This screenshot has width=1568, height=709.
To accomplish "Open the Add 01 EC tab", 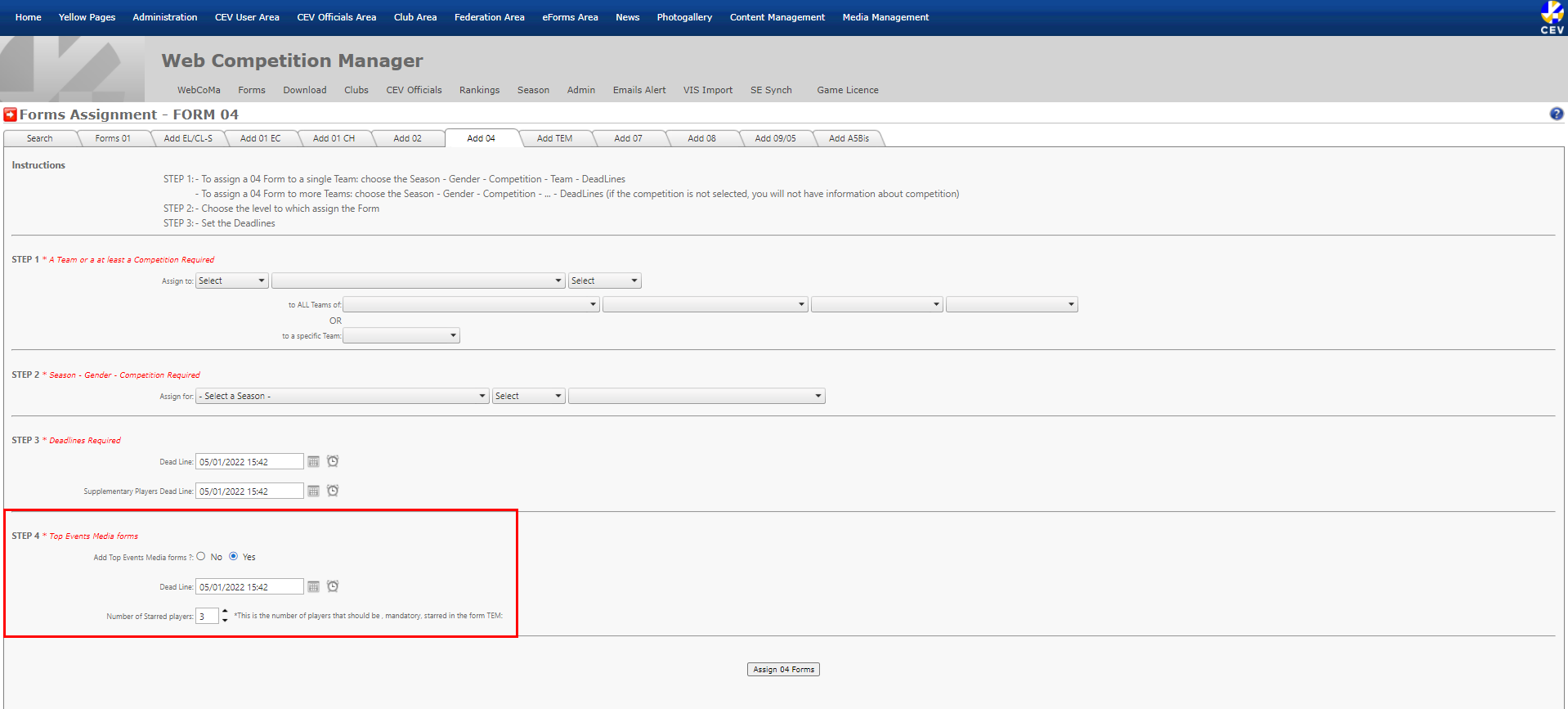I will tap(260, 138).
